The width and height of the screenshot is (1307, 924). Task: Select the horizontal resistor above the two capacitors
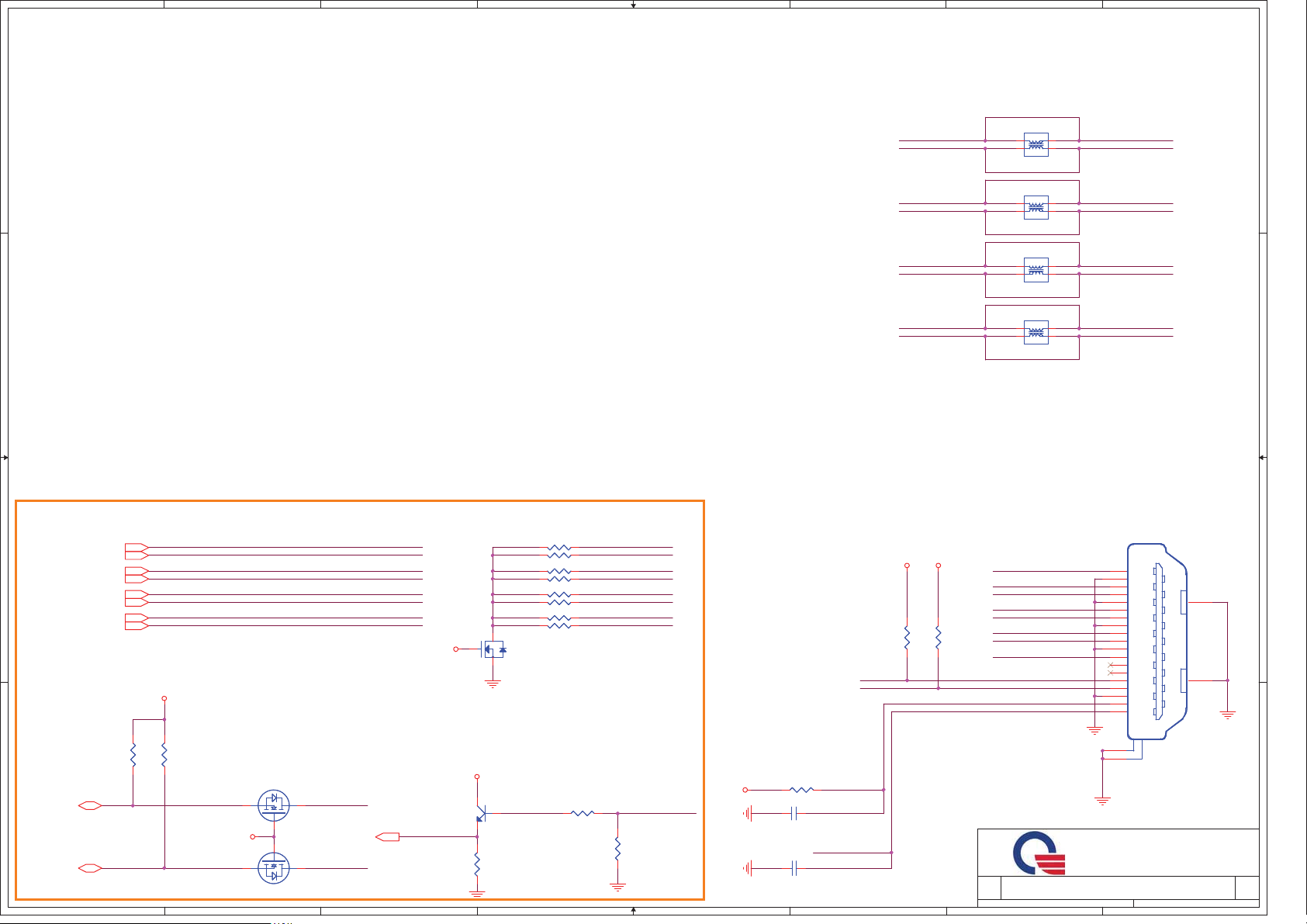(x=801, y=790)
